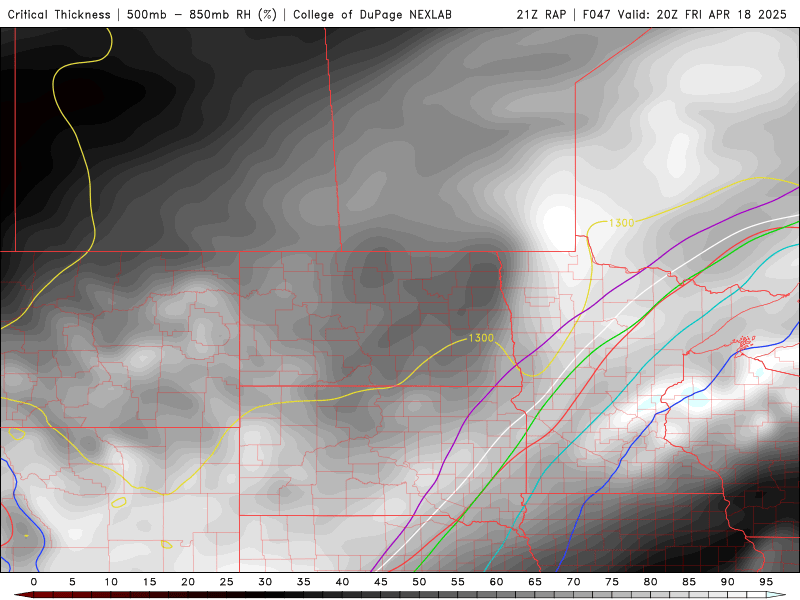Select the "30" value on the RH legend

[x=265, y=582]
